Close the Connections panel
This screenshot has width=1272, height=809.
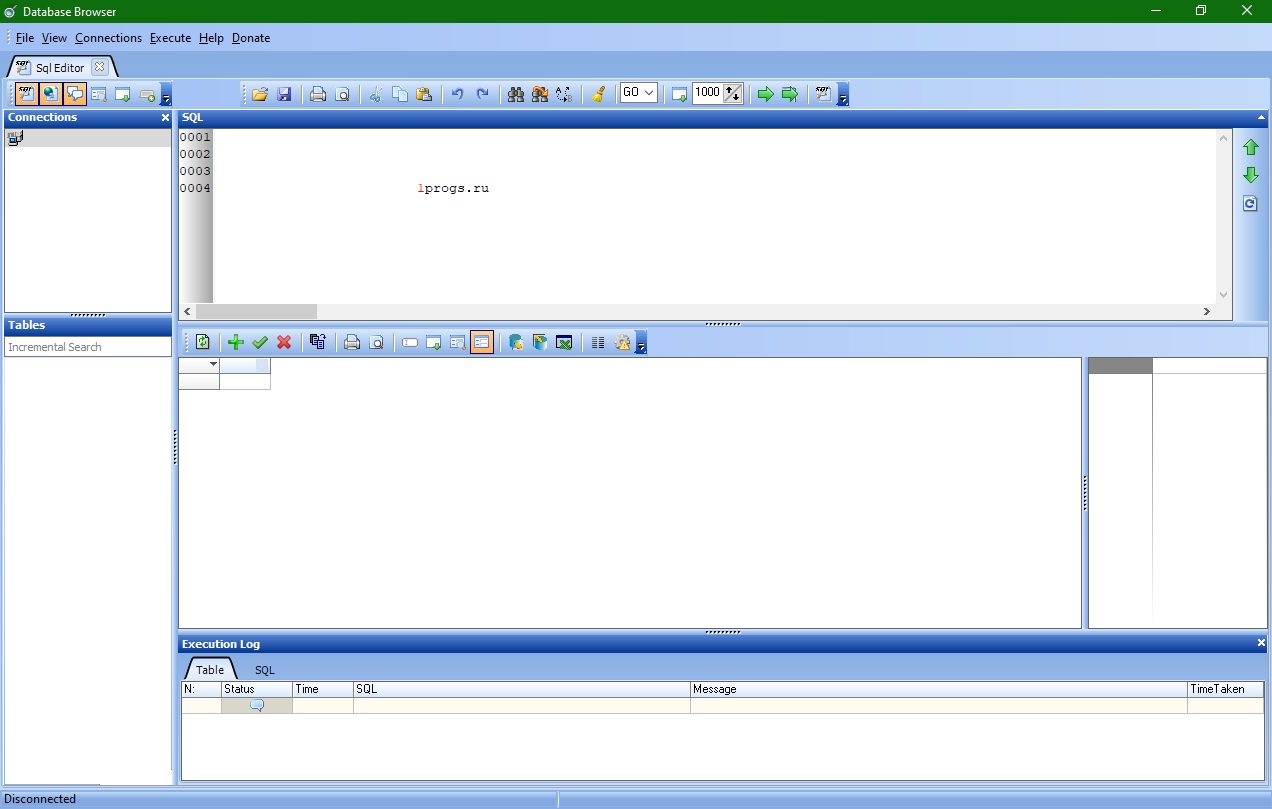pyautogui.click(x=165, y=117)
